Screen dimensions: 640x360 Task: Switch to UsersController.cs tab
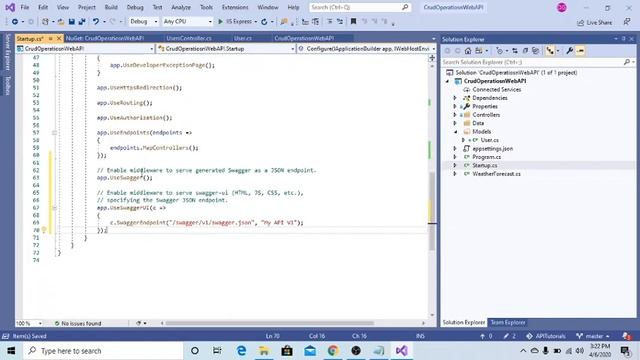click(189, 38)
